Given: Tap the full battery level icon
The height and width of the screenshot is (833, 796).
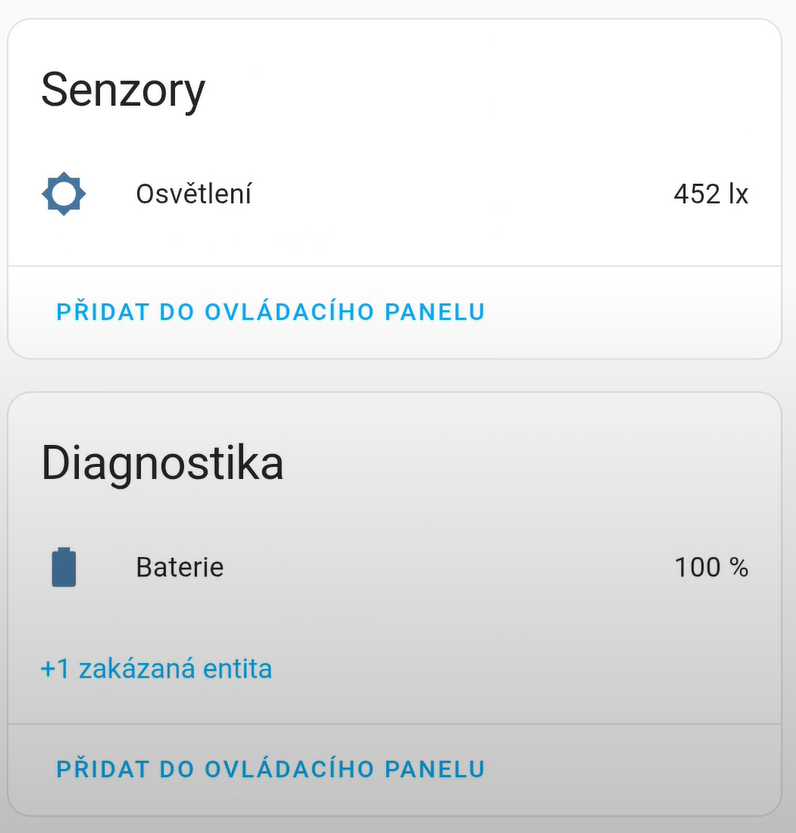Looking at the screenshot, I should coord(64,567).
